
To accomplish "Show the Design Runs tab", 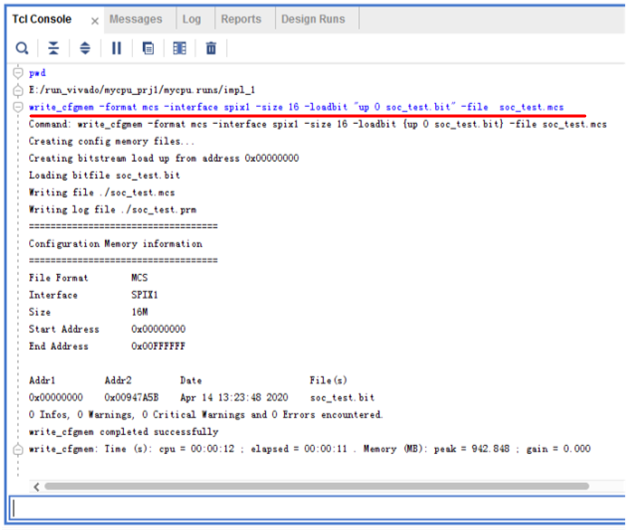I will coord(313,19).
